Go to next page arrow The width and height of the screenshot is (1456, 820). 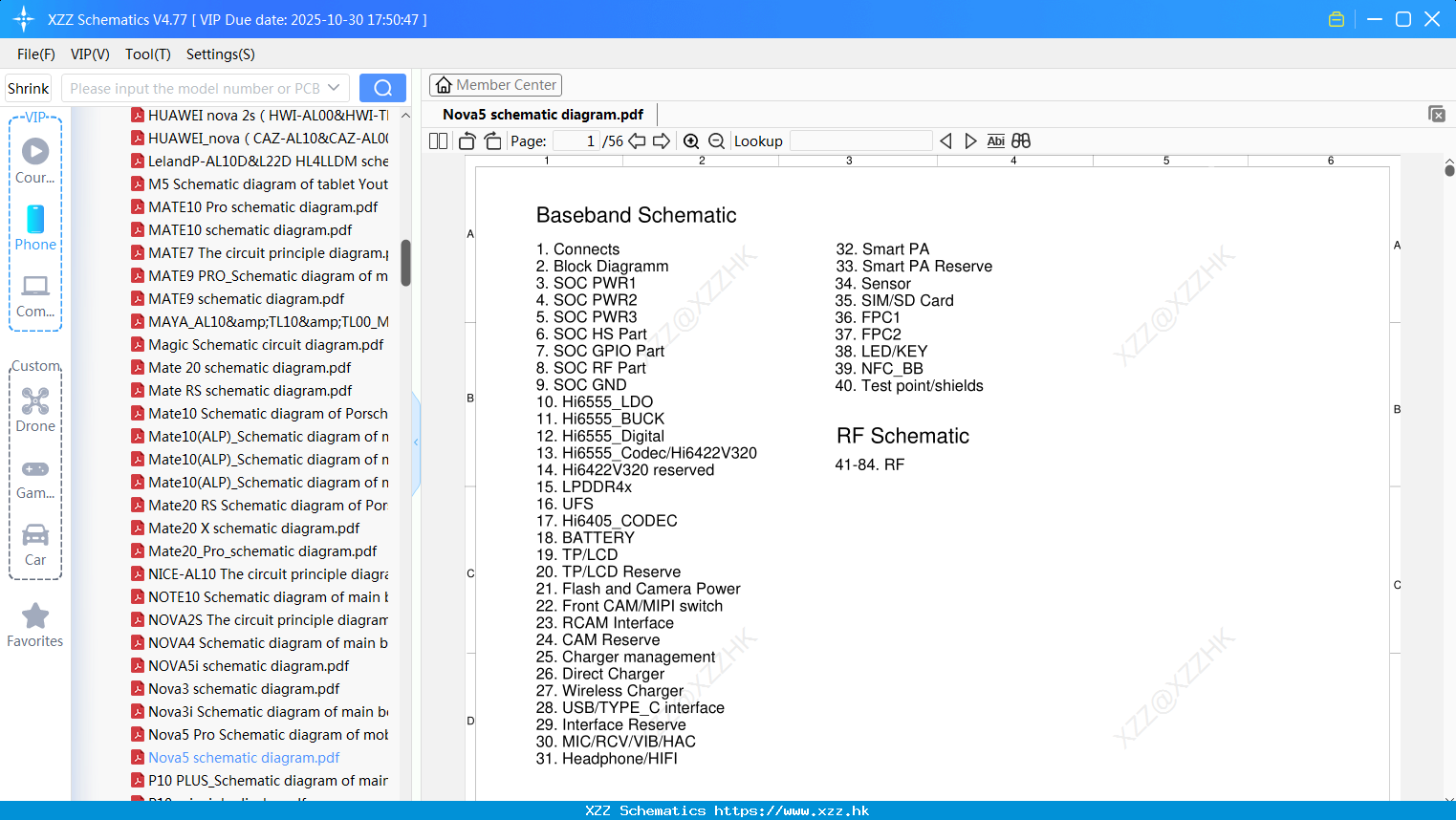coord(662,141)
